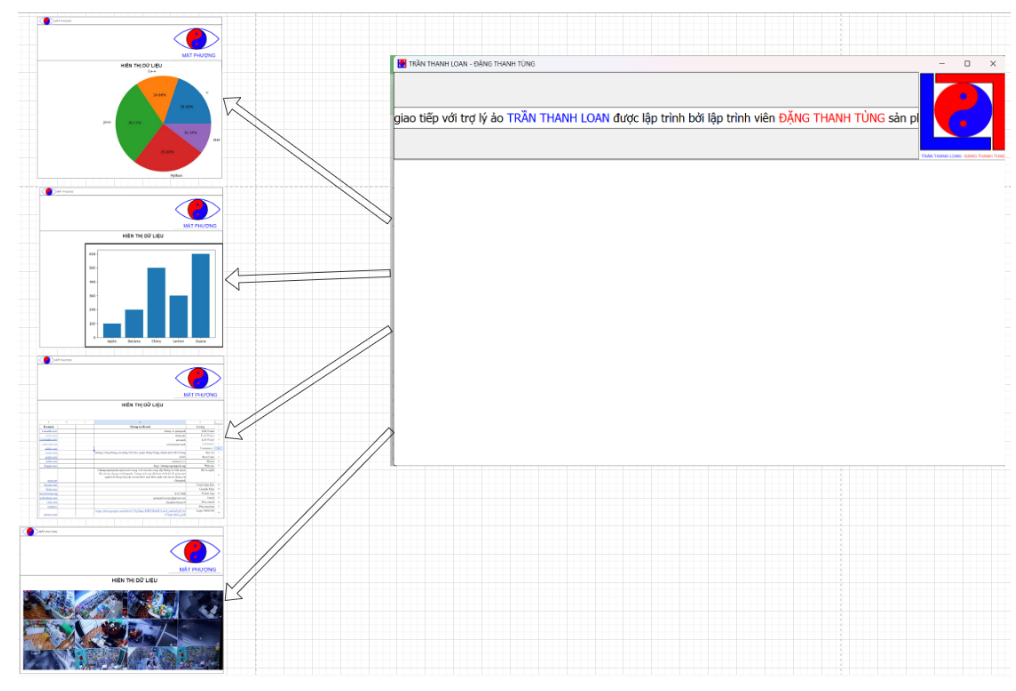Click the title bar icon of the data table window
Screen dimensions: 1016x691
coord(46,360)
